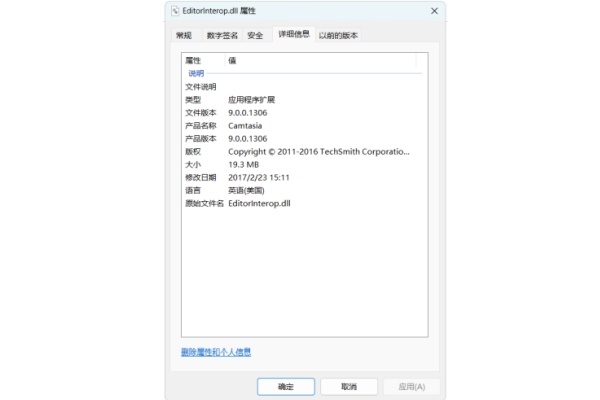The height and width of the screenshot is (400, 600).
Task: Select the 安全 tab
Action: 255,35
